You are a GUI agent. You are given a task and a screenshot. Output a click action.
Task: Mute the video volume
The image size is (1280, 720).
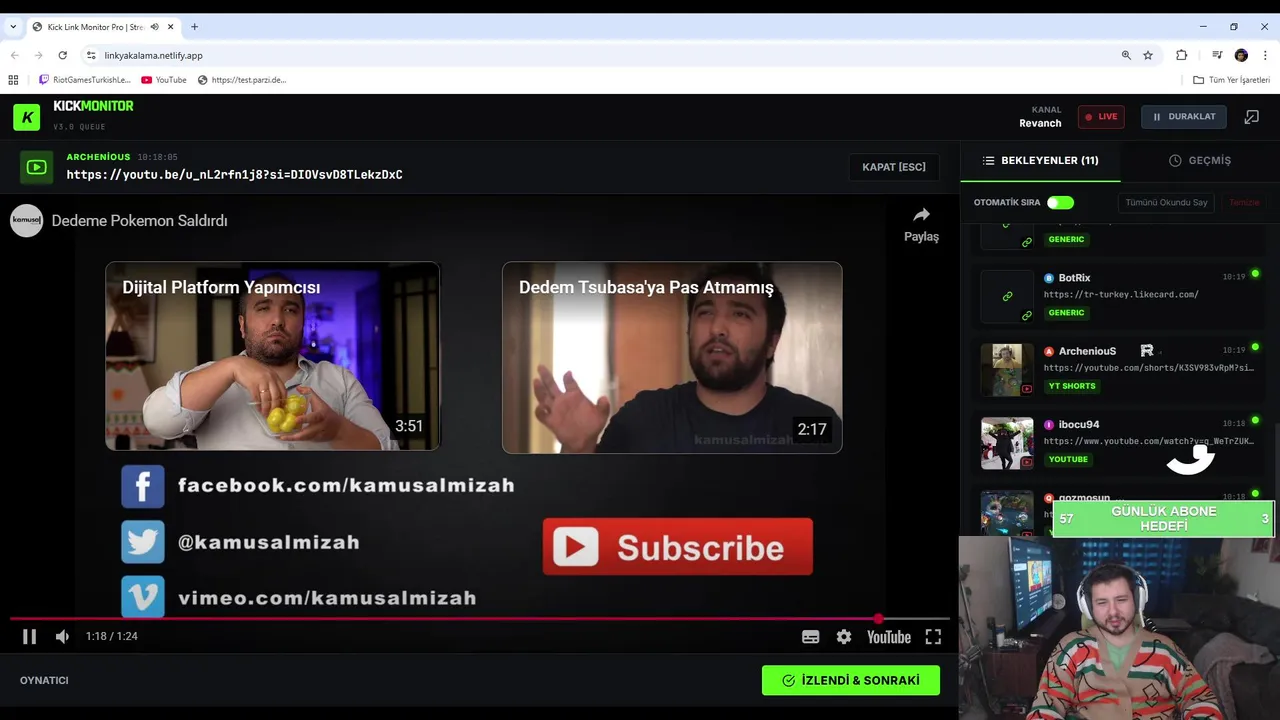click(x=62, y=636)
